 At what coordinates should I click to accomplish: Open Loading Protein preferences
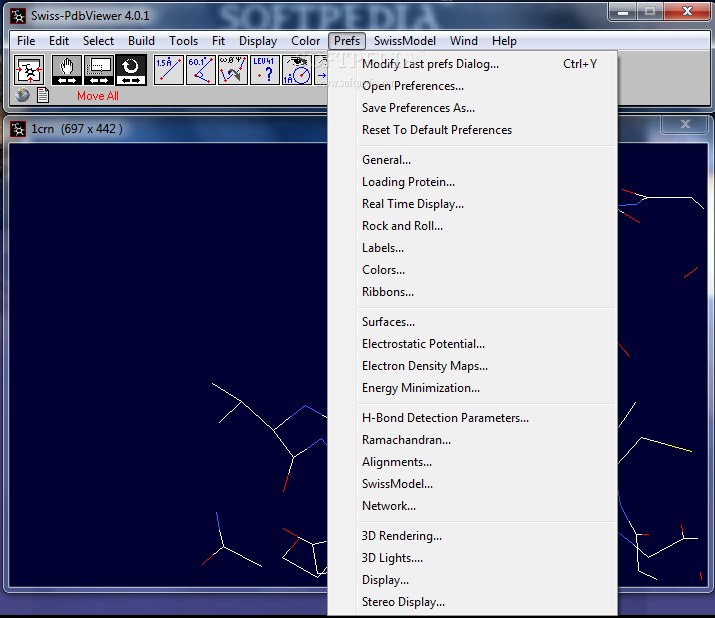[x=472, y=182]
